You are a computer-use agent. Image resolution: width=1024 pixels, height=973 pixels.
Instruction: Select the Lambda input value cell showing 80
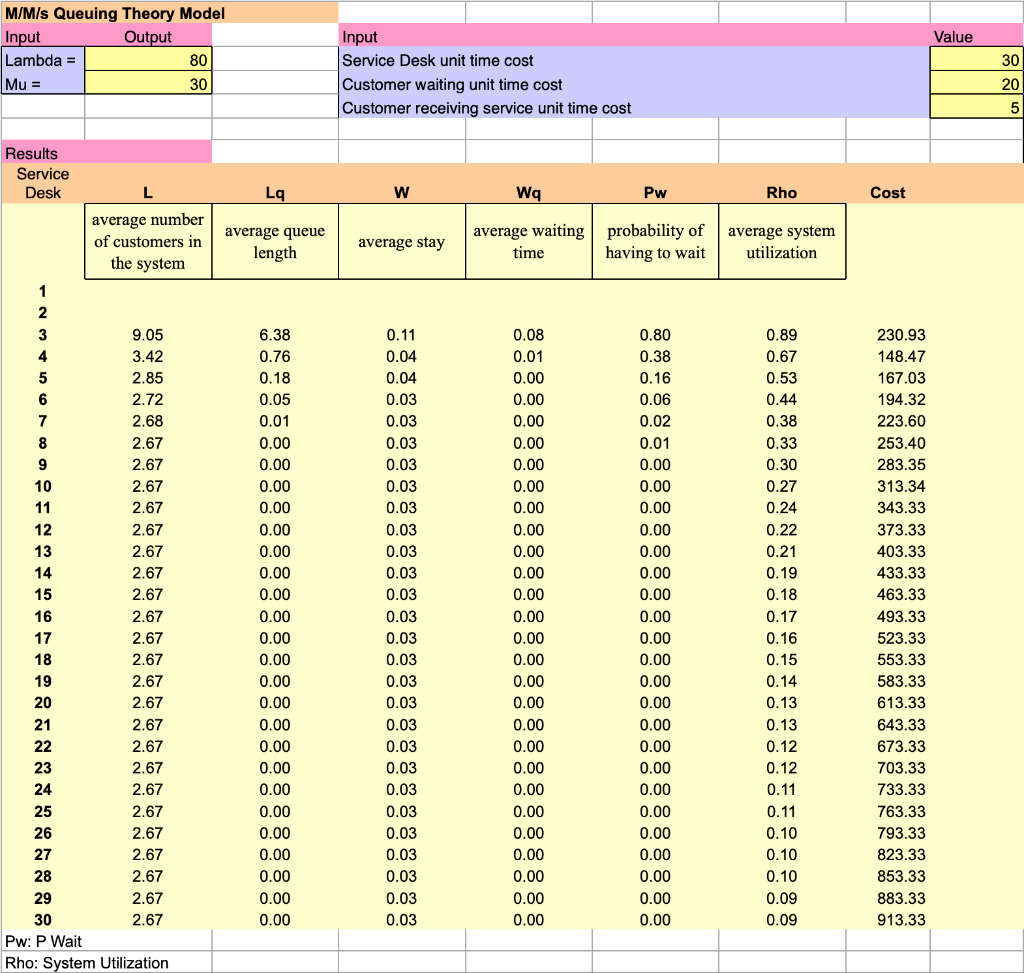point(150,59)
